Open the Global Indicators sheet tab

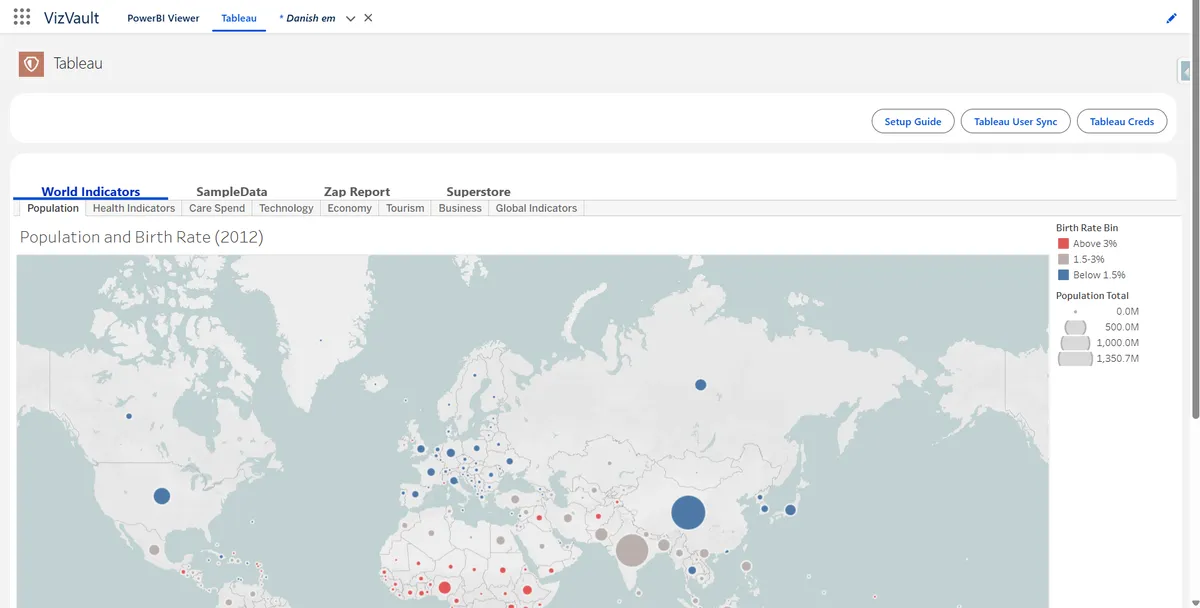pos(536,208)
